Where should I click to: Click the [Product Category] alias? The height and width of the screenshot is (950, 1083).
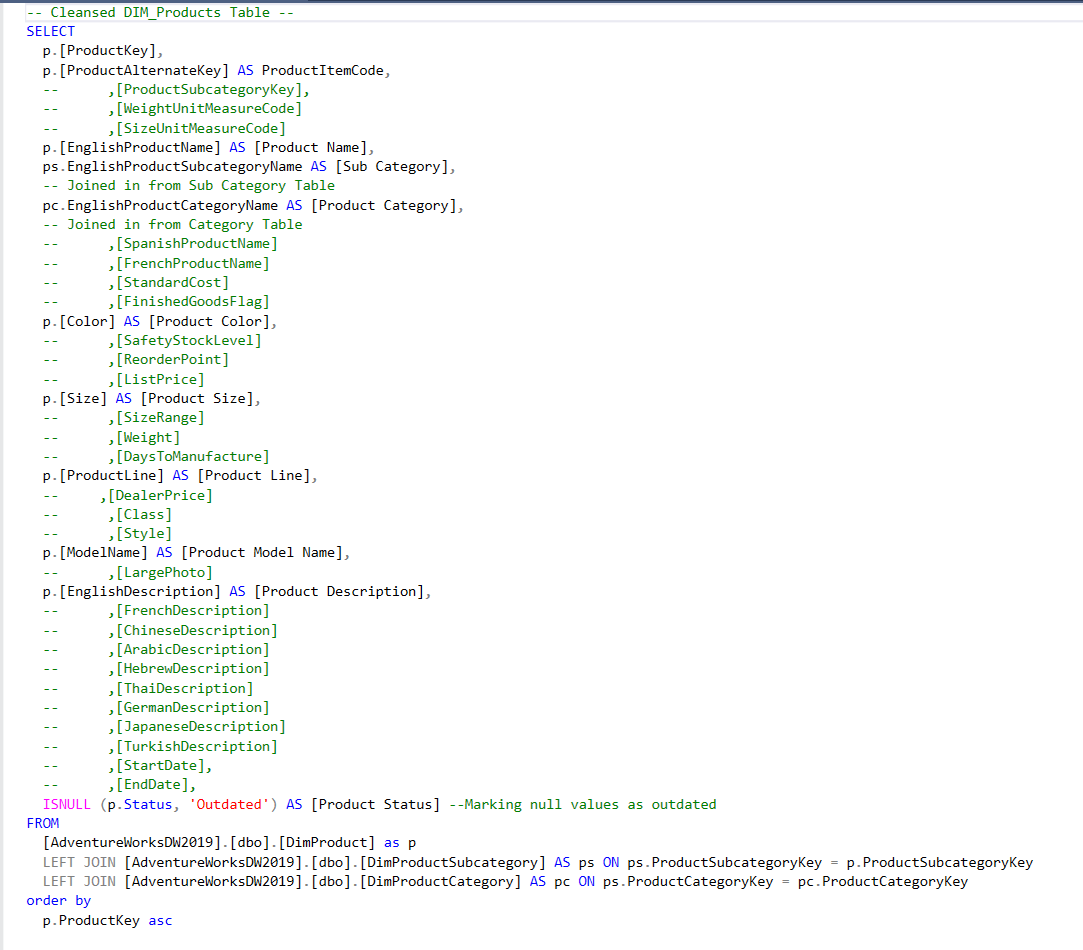pos(384,205)
